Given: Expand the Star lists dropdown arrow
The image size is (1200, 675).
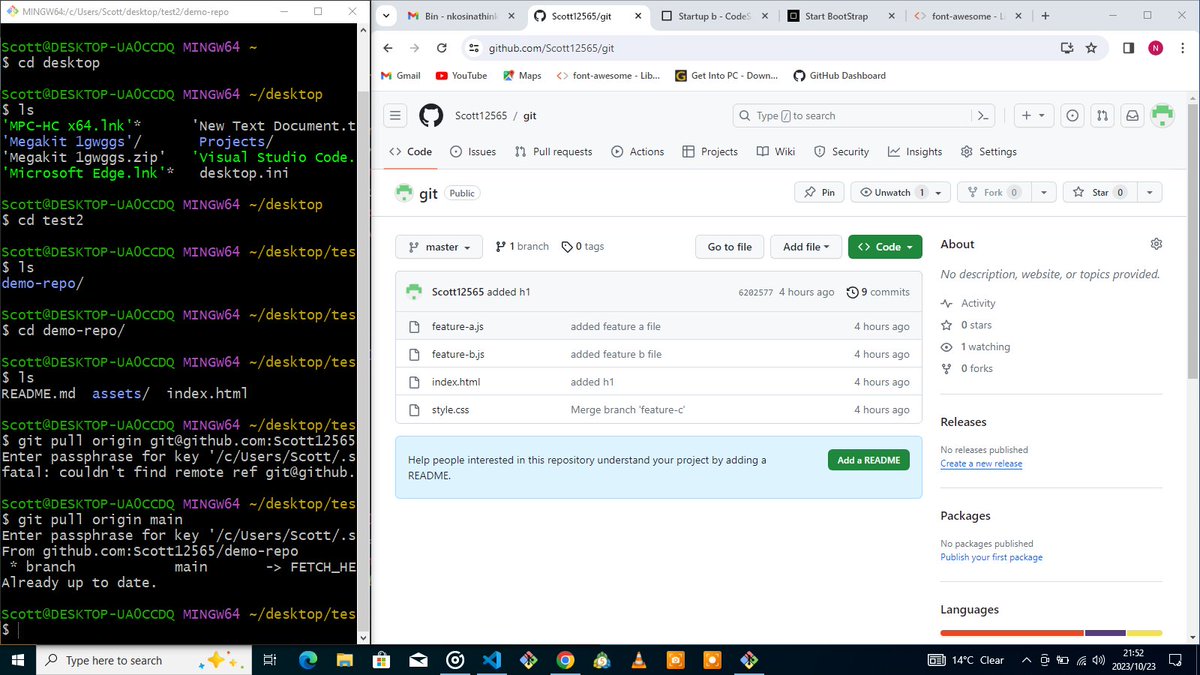Looking at the screenshot, I should (1149, 192).
